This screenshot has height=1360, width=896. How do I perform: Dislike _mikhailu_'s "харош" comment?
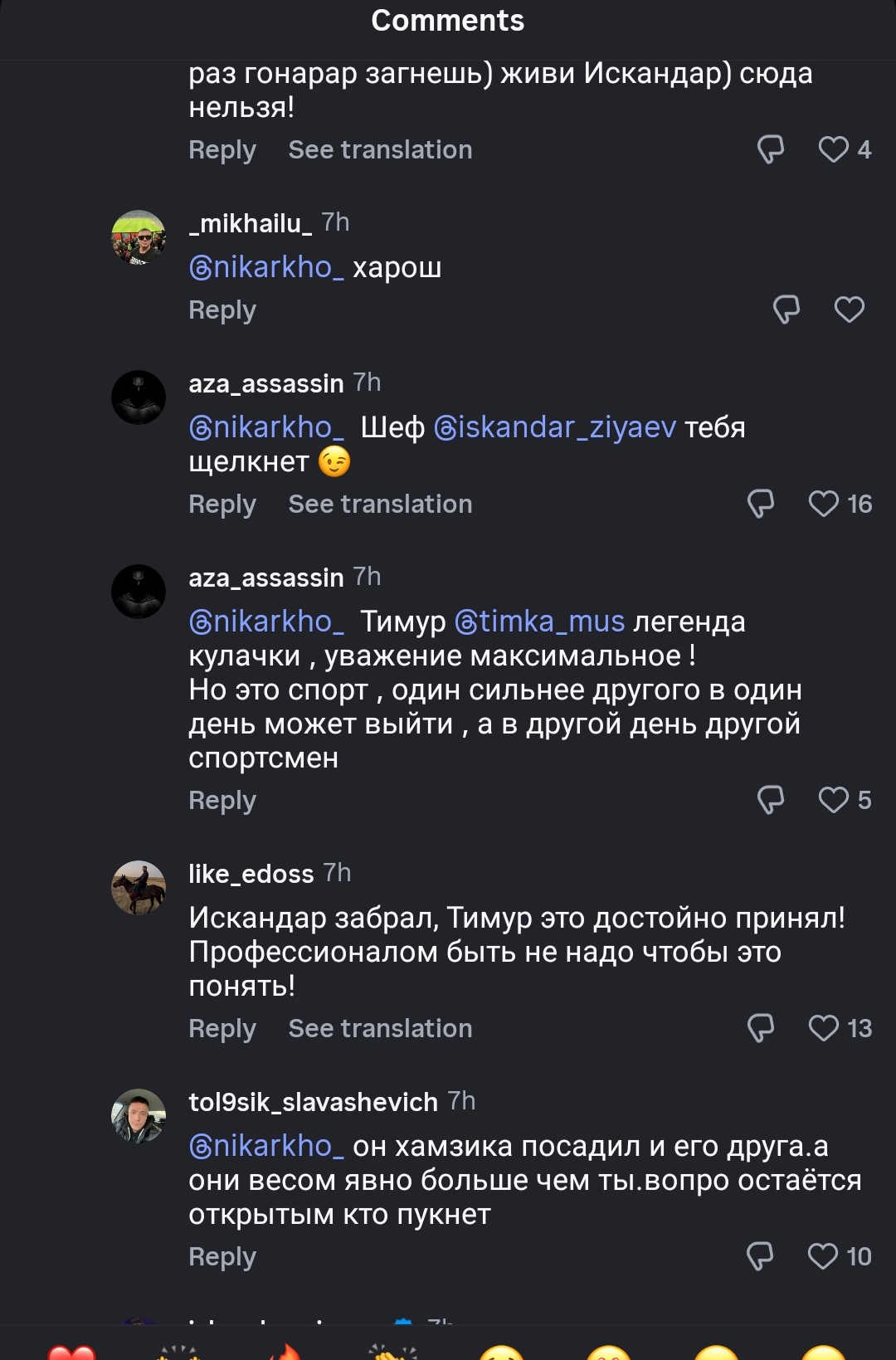click(x=786, y=310)
